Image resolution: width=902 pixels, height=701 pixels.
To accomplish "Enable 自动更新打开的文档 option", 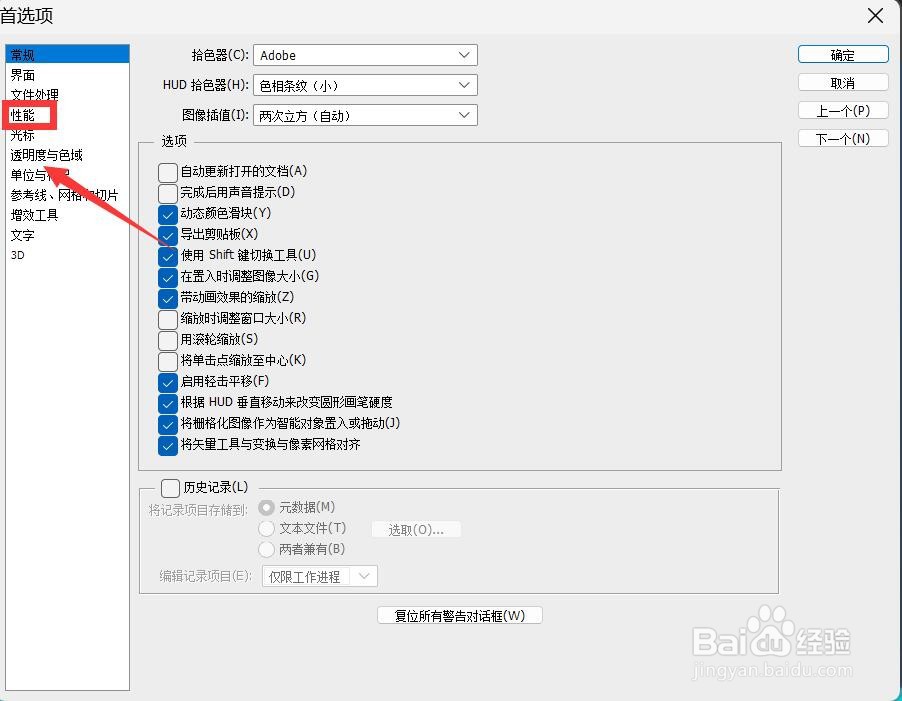I will [x=167, y=172].
